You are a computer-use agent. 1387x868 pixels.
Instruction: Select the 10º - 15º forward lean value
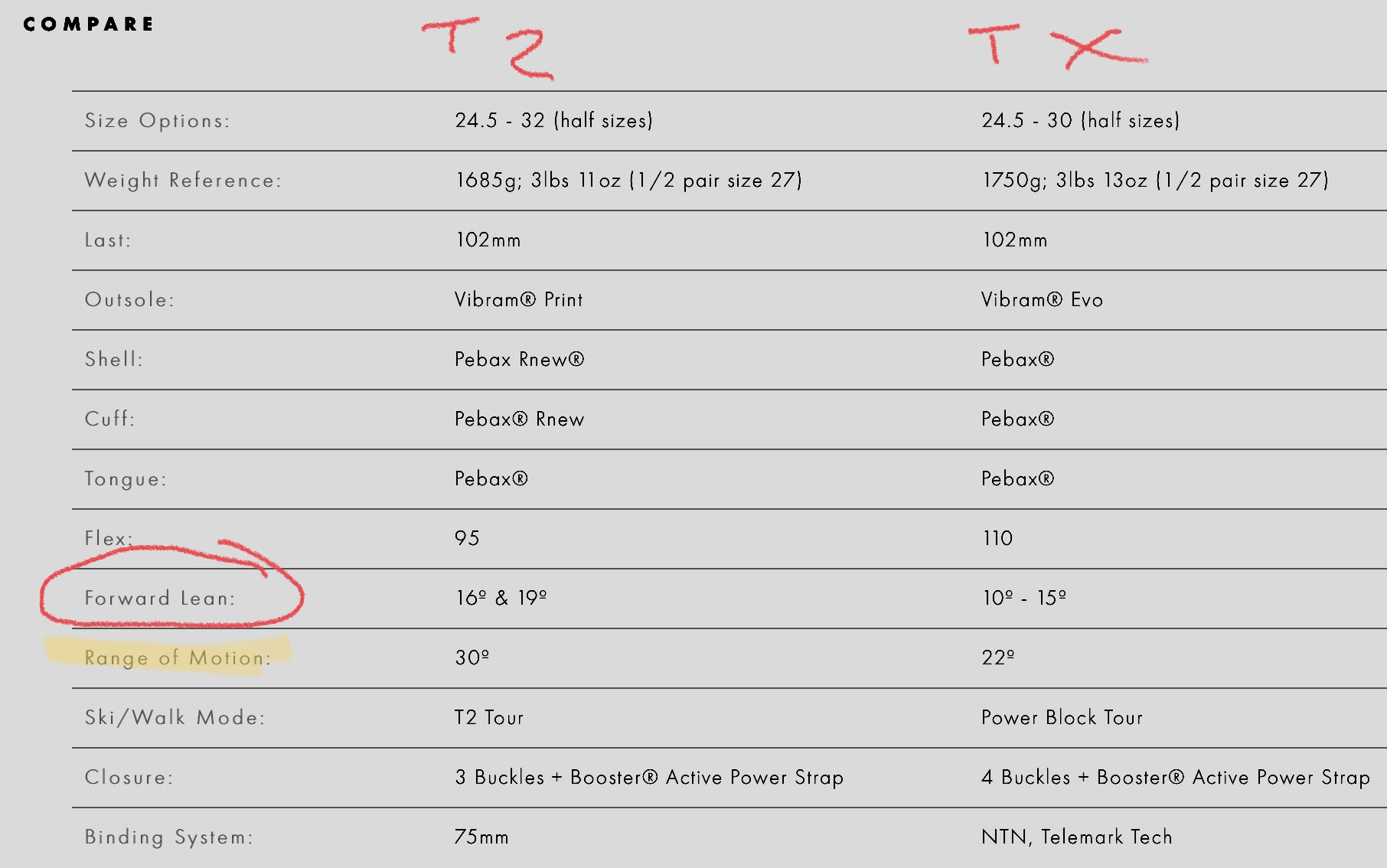(1025, 598)
